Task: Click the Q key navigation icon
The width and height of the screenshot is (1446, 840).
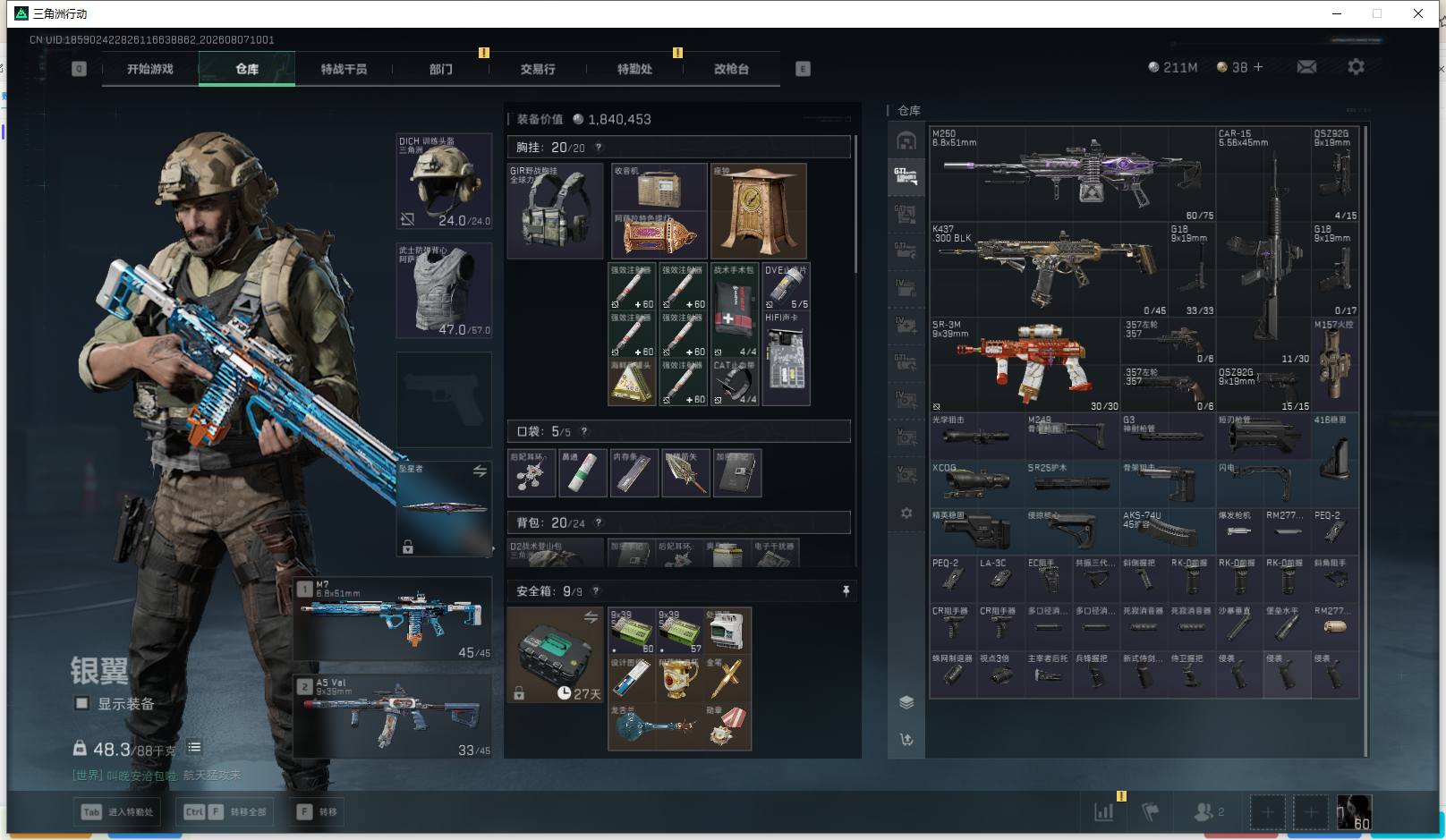Action: [x=79, y=69]
